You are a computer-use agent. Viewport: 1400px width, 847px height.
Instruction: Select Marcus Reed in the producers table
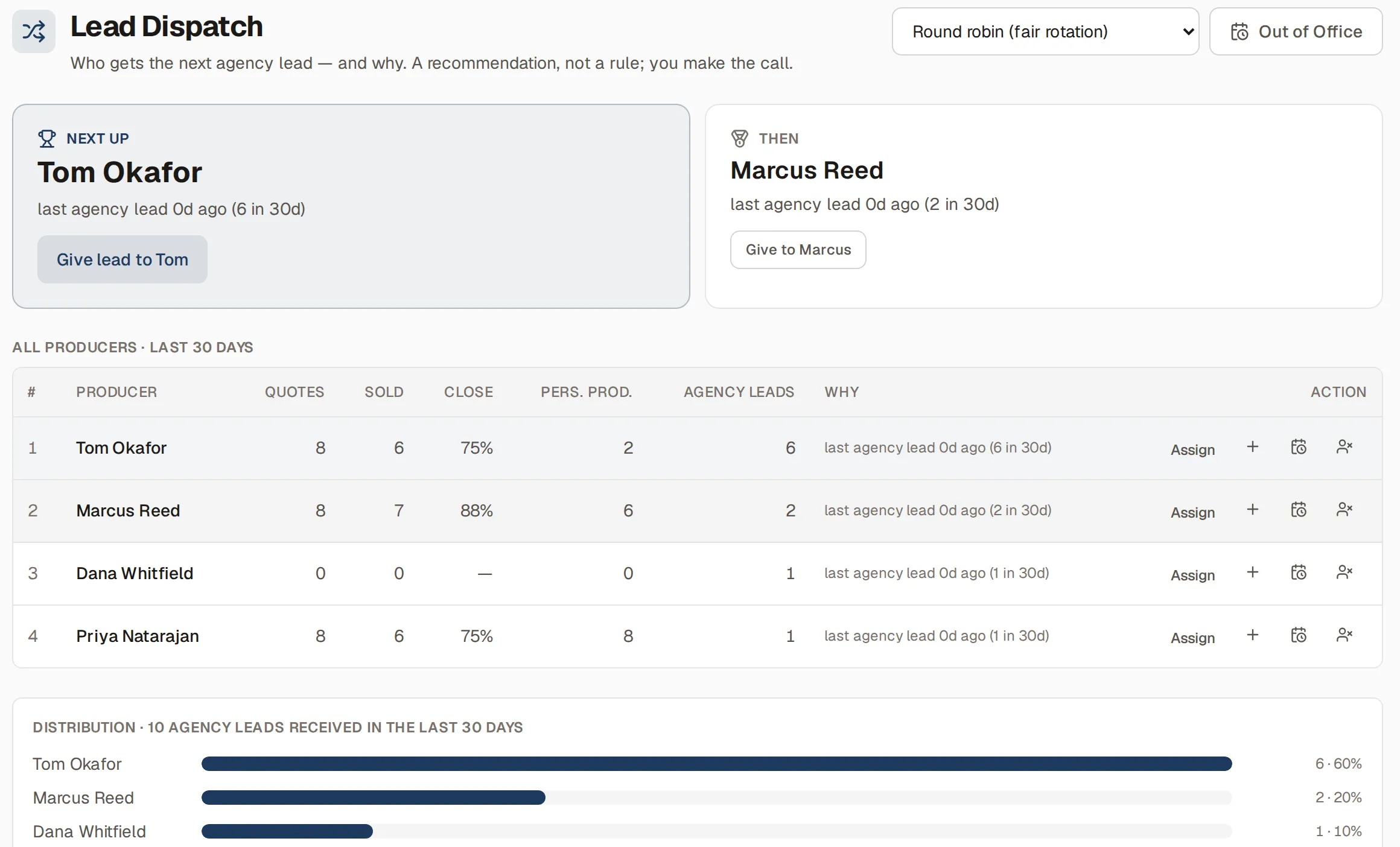(x=128, y=511)
